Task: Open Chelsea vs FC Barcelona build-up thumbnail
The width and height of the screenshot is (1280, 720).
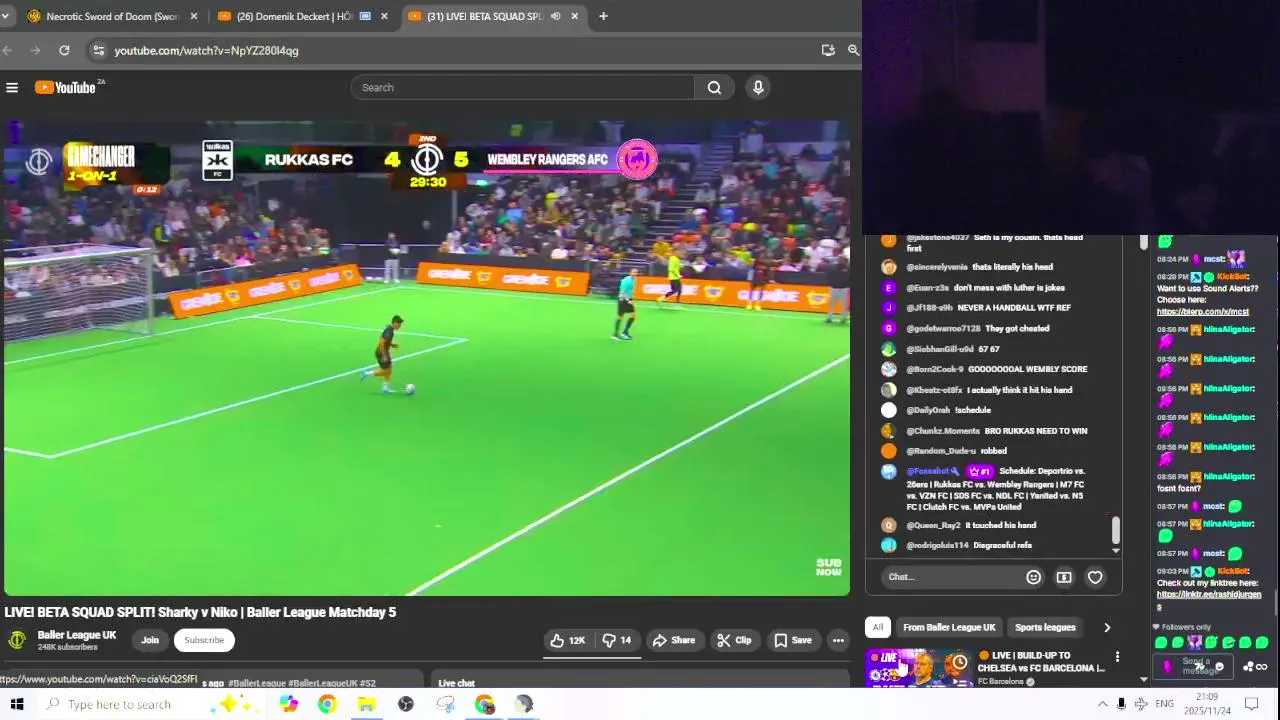Action: pos(919,668)
